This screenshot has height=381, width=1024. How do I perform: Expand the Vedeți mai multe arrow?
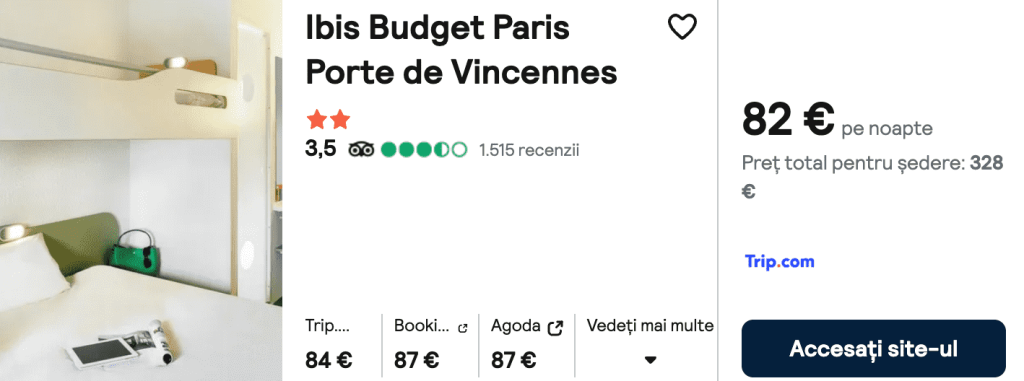[650, 359]
